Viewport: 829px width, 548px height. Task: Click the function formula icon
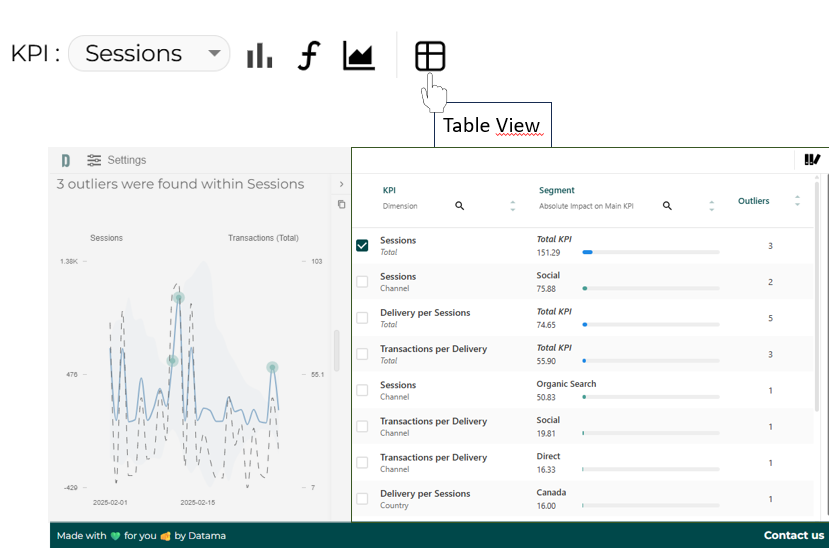(309, 55)
